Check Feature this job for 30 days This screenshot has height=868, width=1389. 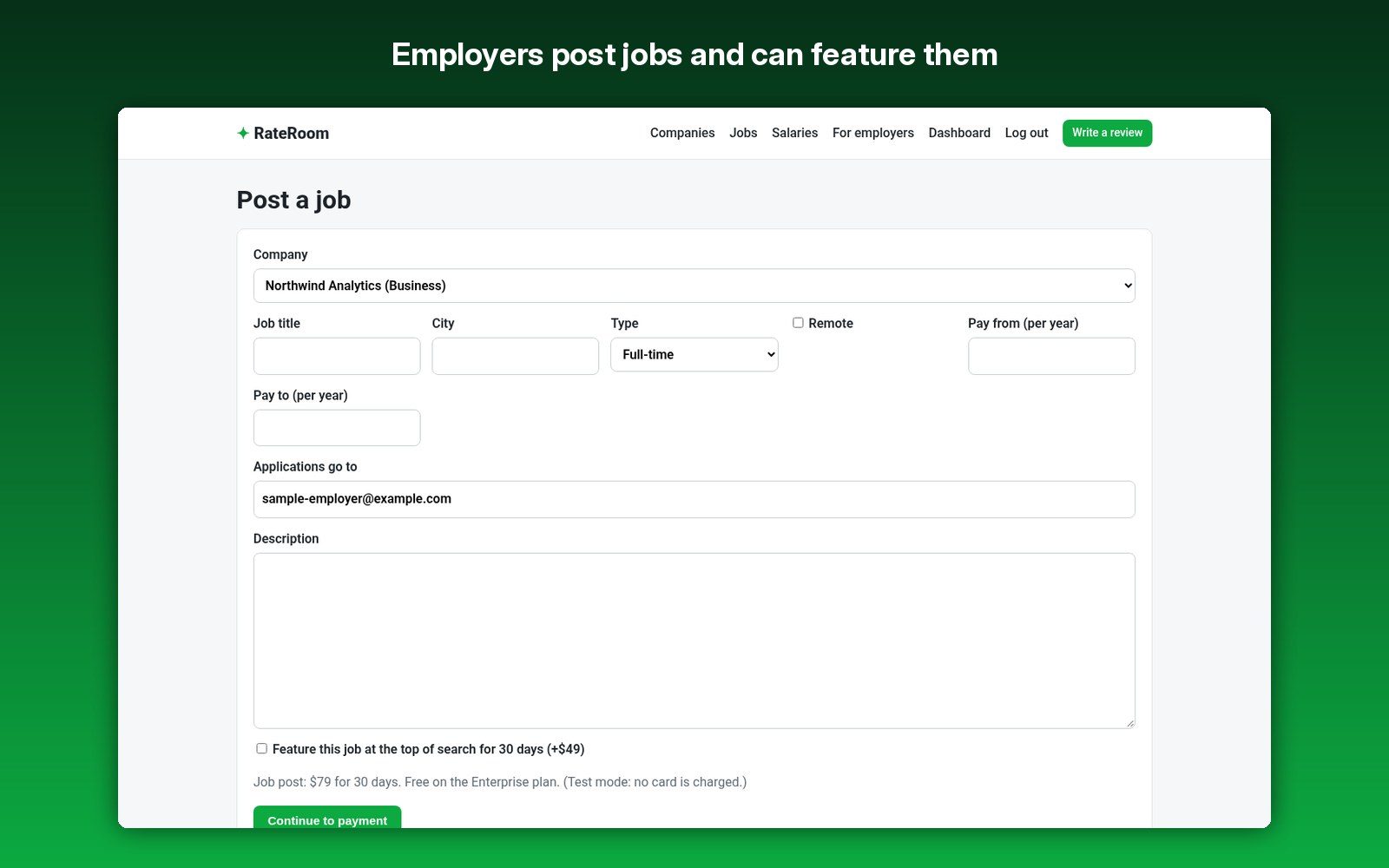(261, 748)
